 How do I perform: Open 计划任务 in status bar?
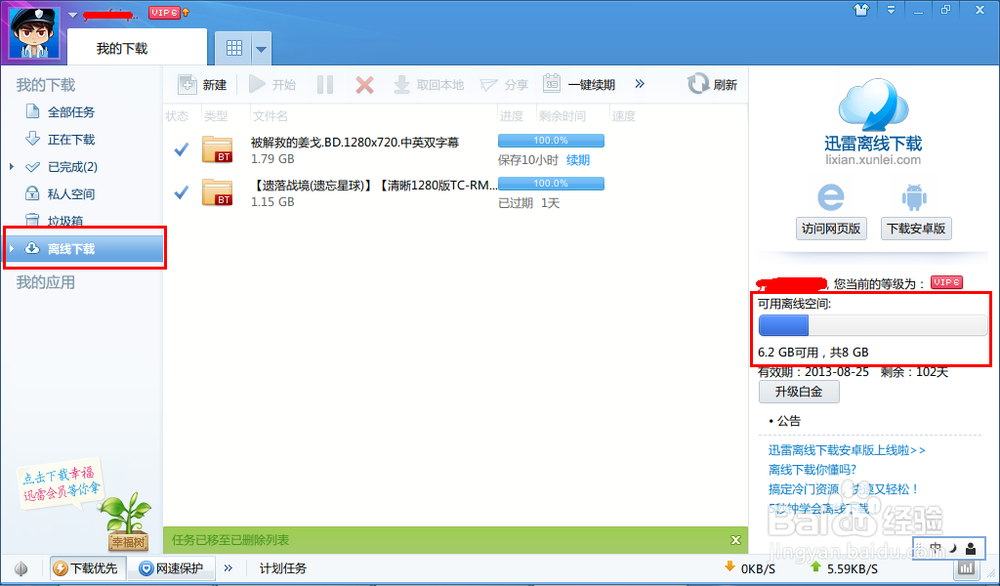[x=283, y=568]
